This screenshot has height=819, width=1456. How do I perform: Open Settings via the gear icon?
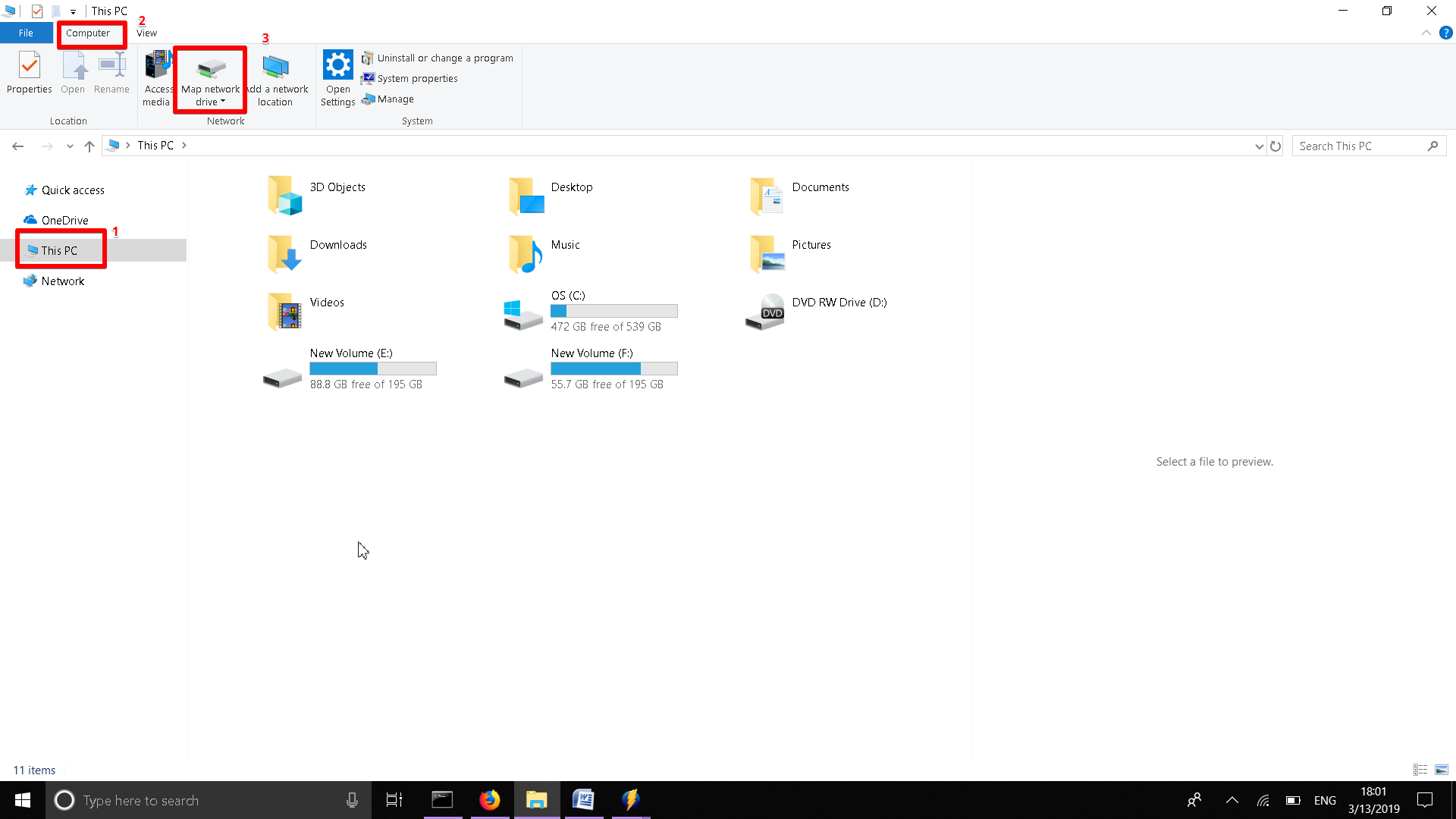pos(337,72)
